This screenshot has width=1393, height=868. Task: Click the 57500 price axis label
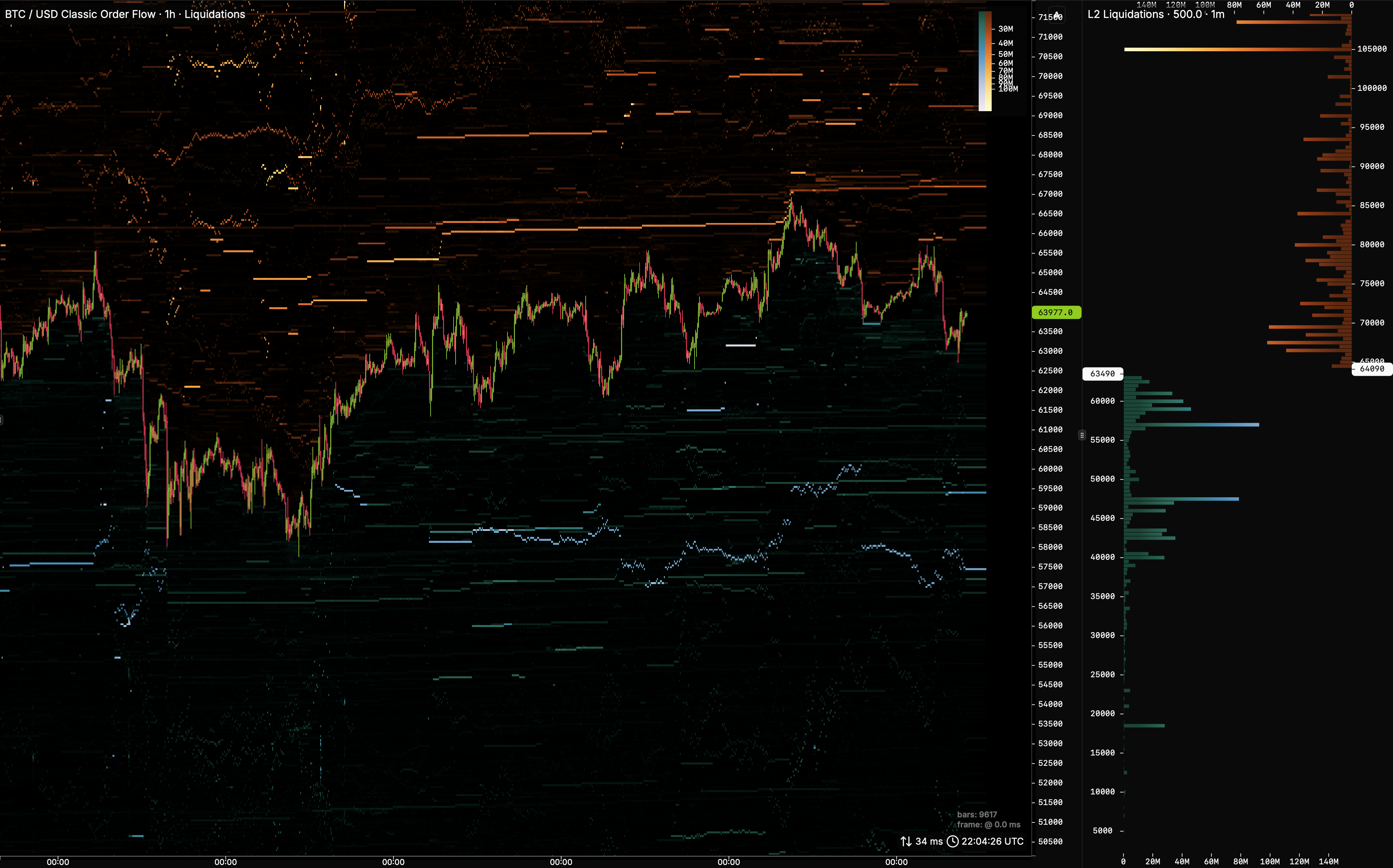1050,566
